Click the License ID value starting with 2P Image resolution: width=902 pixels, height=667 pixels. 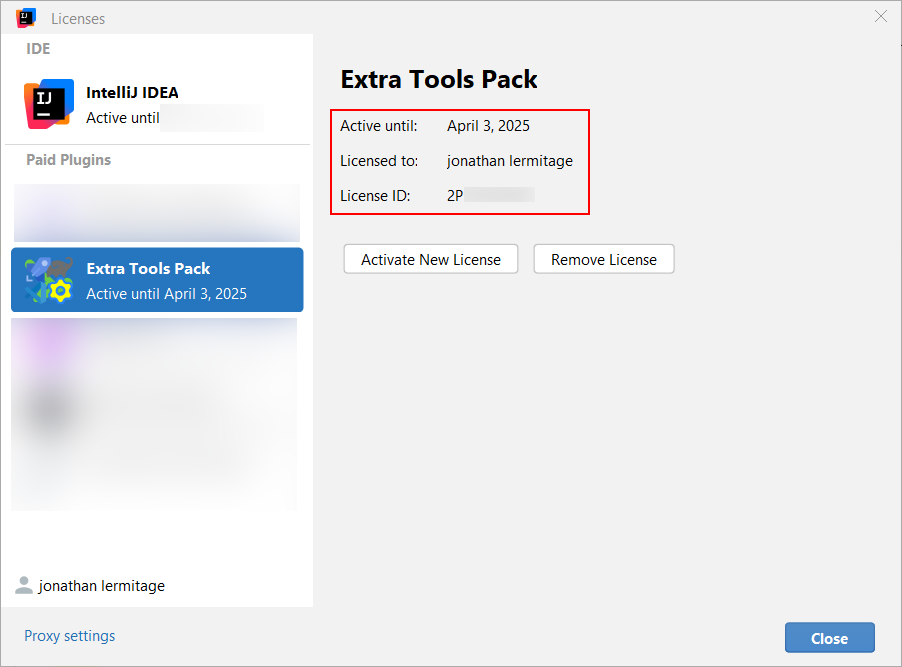[491, 196]
